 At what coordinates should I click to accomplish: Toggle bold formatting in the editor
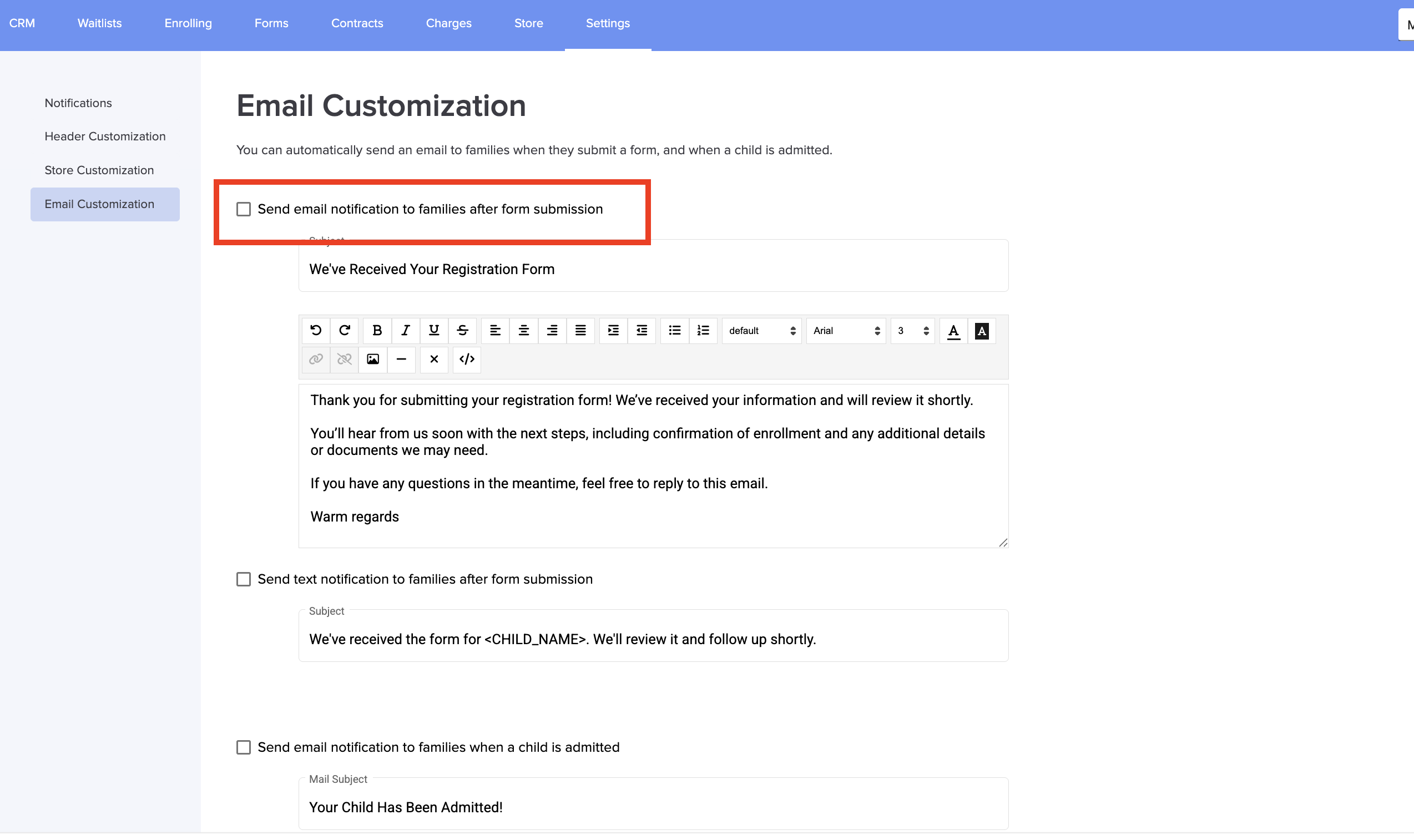pos(377,331)
